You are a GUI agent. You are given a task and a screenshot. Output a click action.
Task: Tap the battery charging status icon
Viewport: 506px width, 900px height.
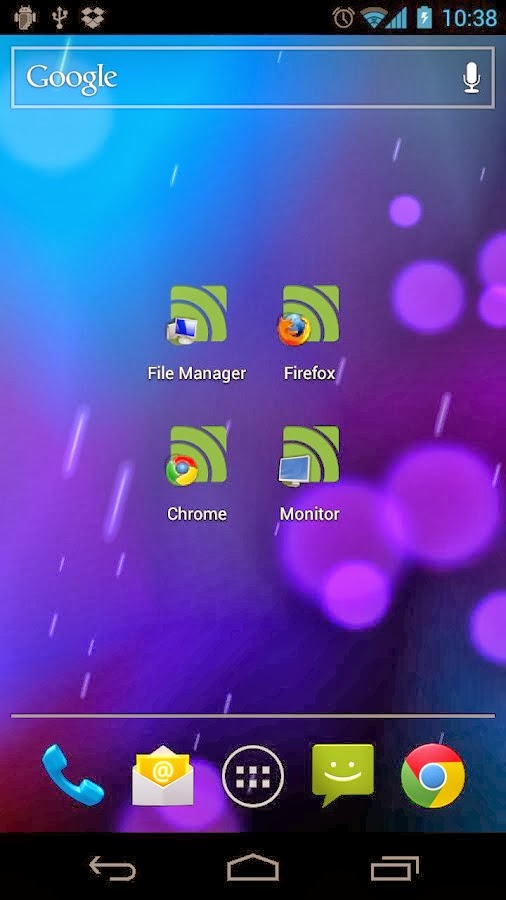[x=424, y=18]
